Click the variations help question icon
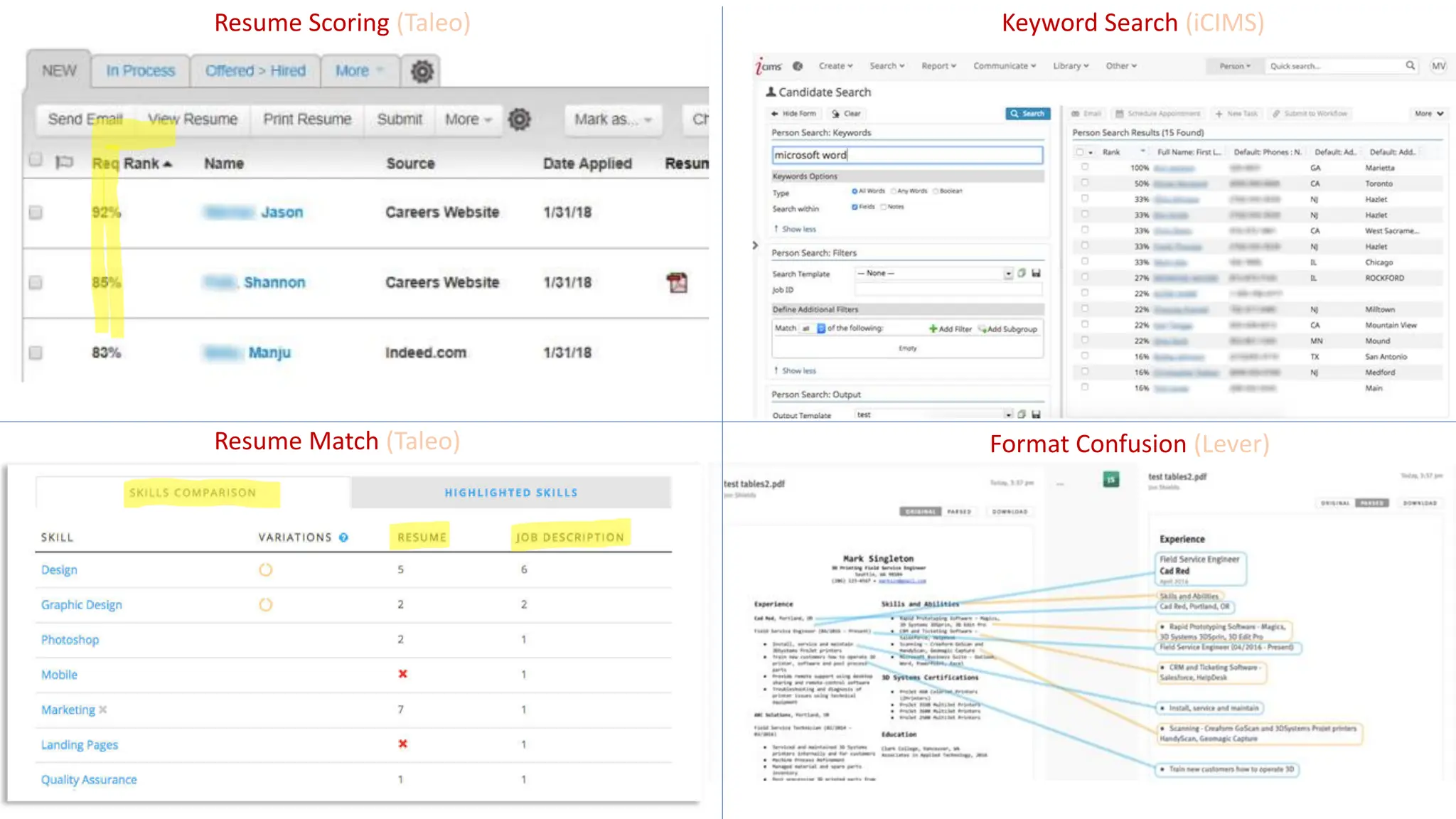 (x=343, y=537)
